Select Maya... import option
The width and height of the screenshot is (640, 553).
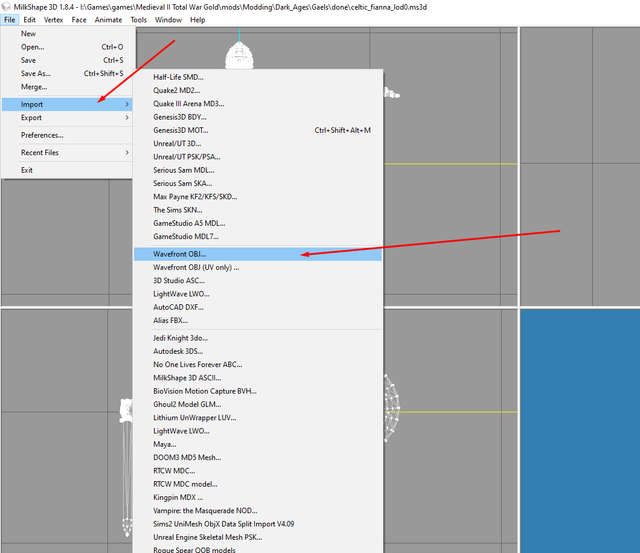258,444
